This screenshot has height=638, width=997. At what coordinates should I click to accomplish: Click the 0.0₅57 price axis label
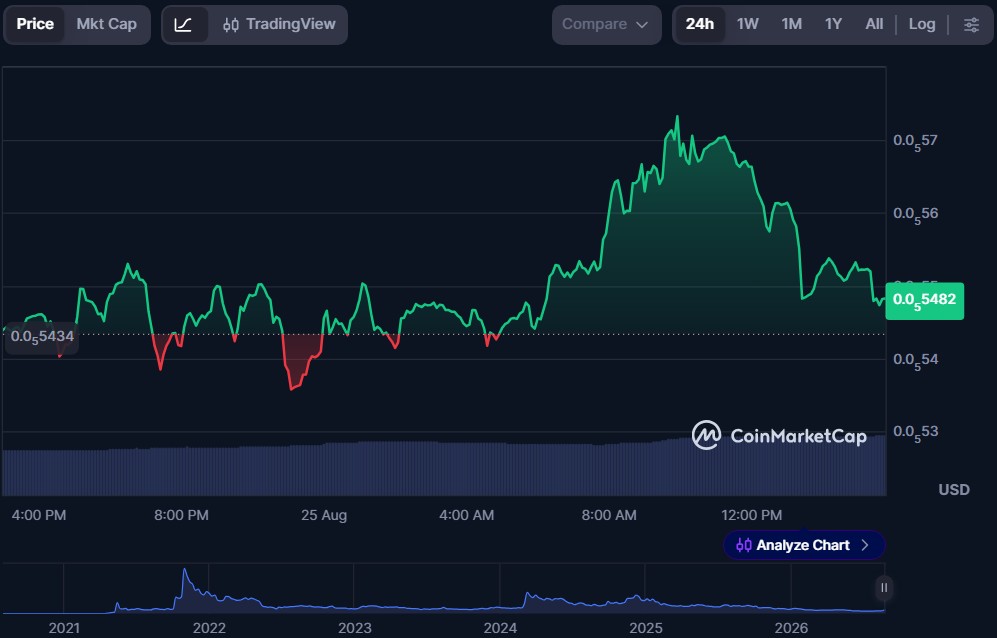[x=915, y=141]
